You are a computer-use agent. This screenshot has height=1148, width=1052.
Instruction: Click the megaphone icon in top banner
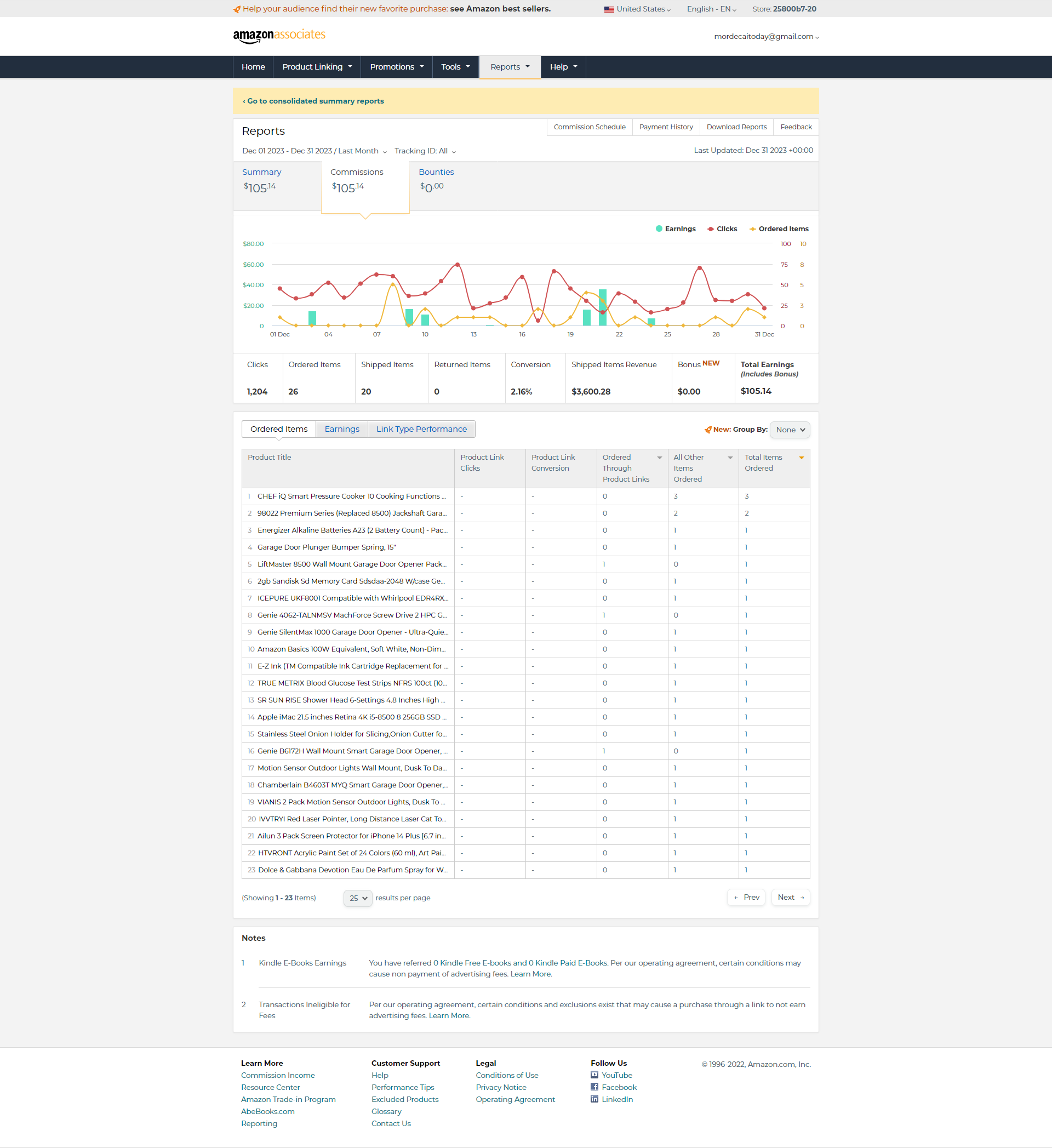click(237, 9)
